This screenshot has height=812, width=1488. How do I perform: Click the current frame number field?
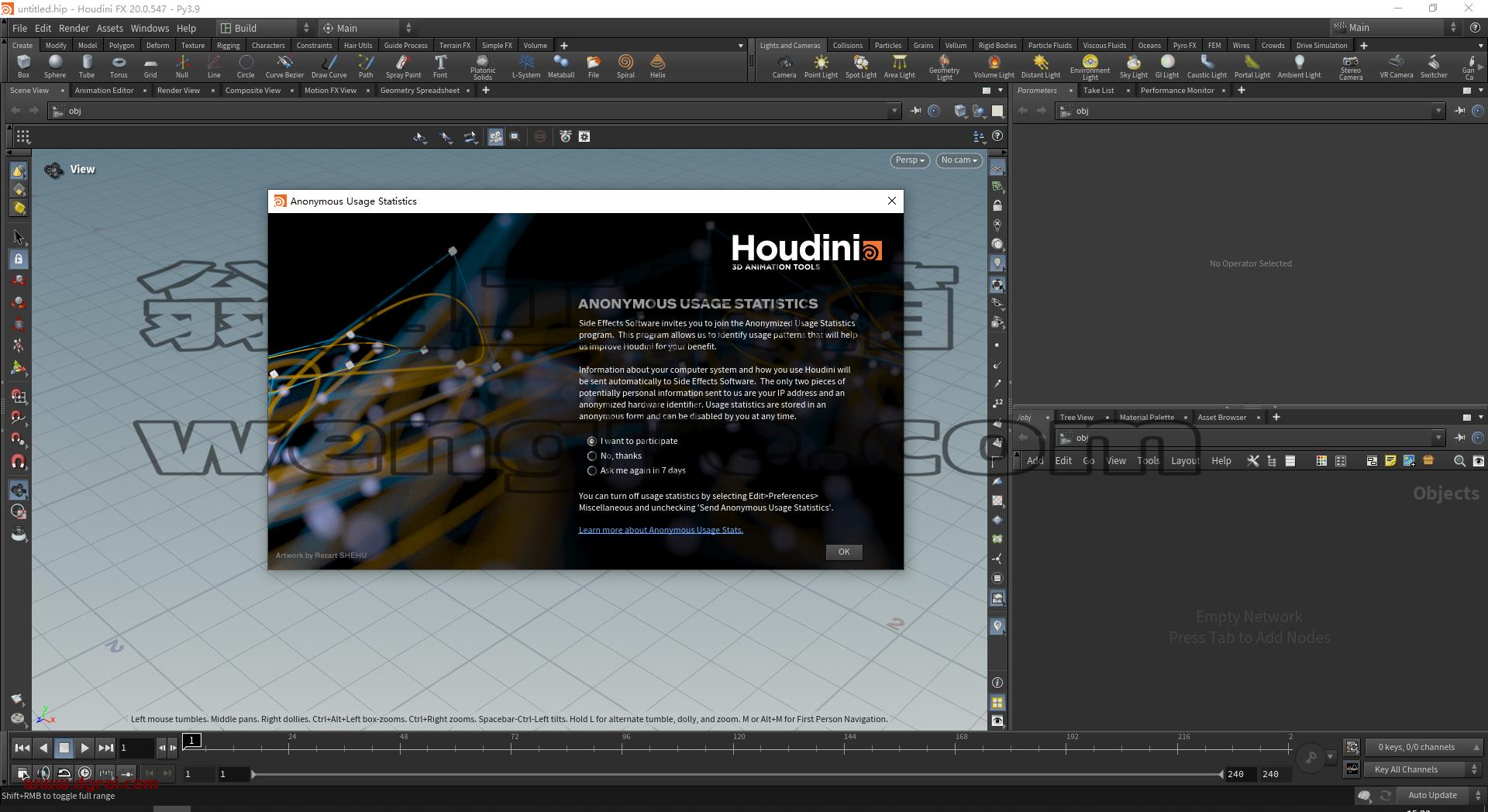click(136, 748)
